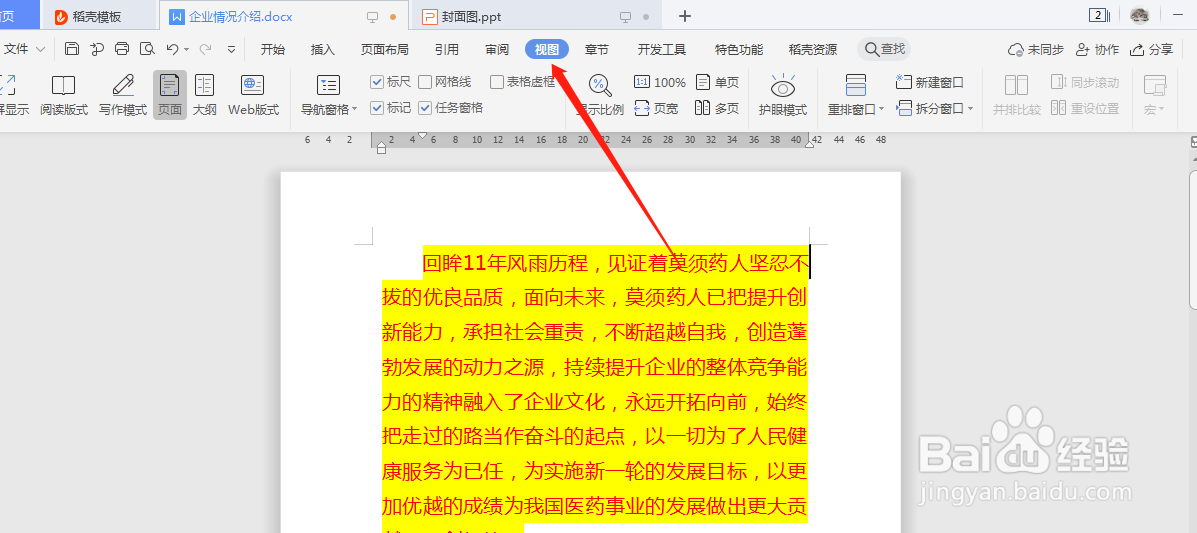
Task: Switch to 封面图.ppt document tab
Action: pyautogui.click(x=539, y=16)
